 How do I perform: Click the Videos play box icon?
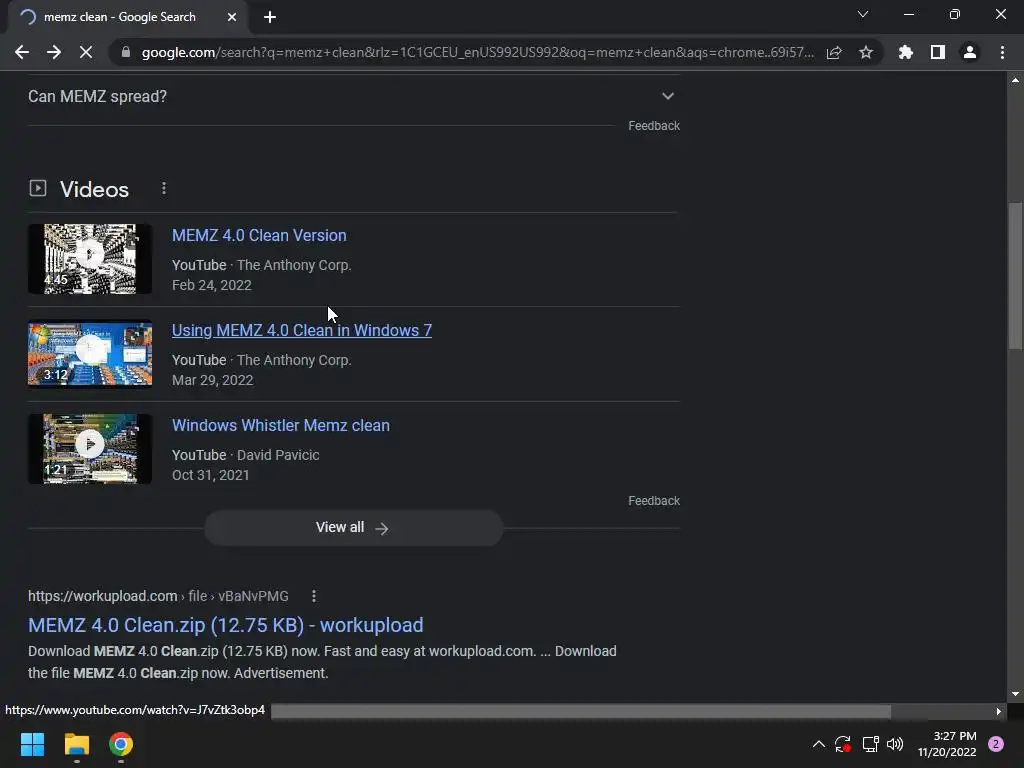click(38, 189)
